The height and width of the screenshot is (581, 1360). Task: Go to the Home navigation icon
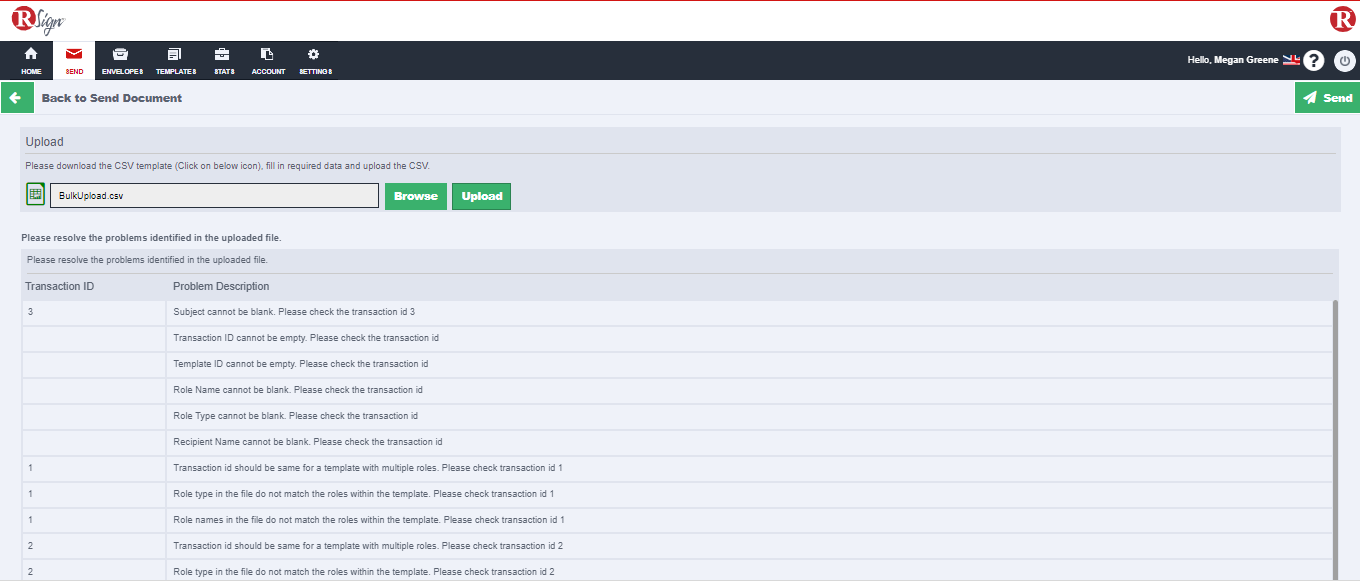pos(31,60)
